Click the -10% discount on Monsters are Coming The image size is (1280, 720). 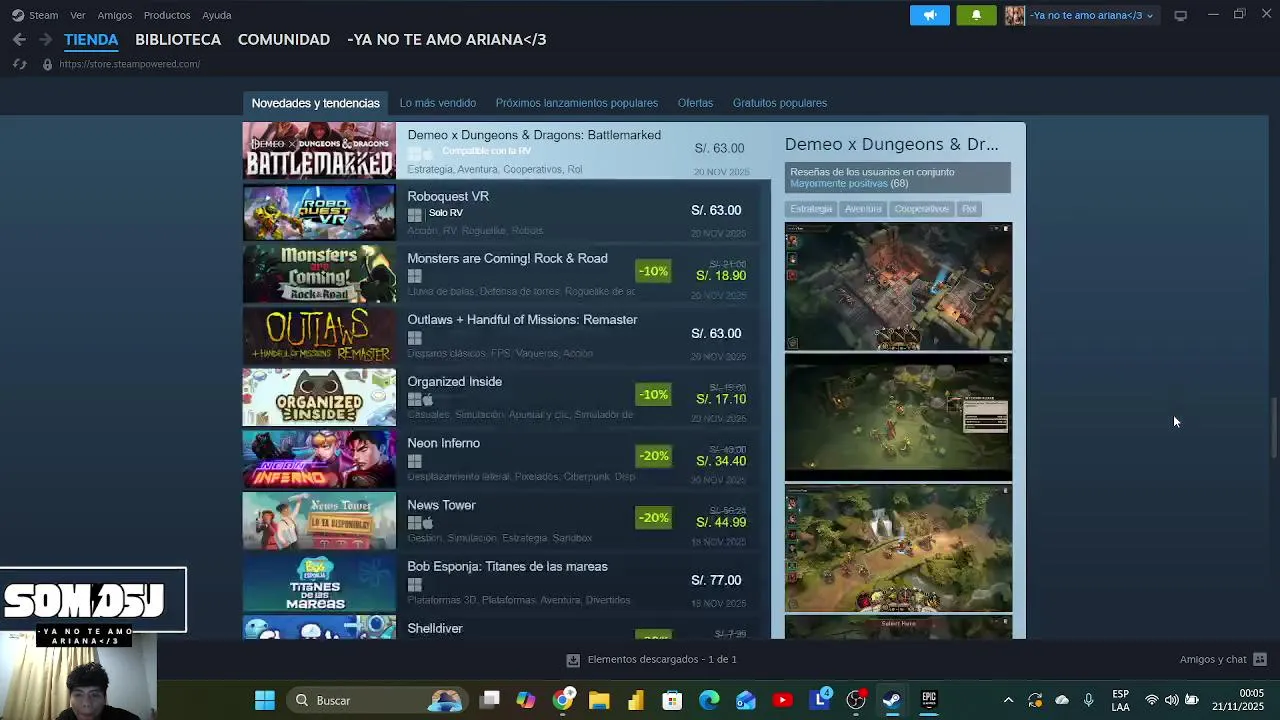[x=653, y=271]
